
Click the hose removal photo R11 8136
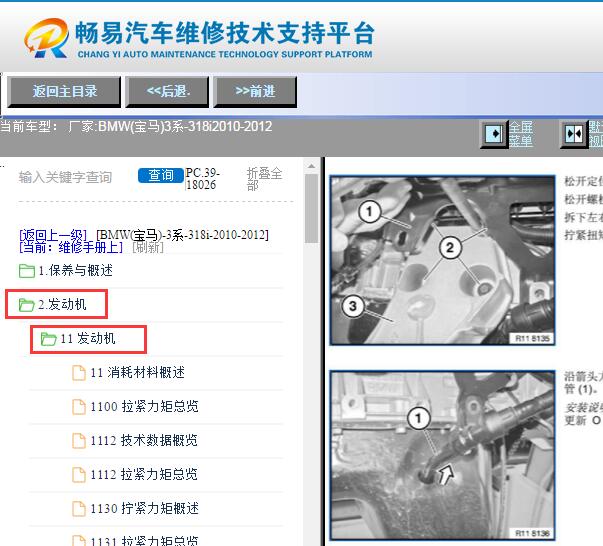pyautogui.click(x=442, y=455)
